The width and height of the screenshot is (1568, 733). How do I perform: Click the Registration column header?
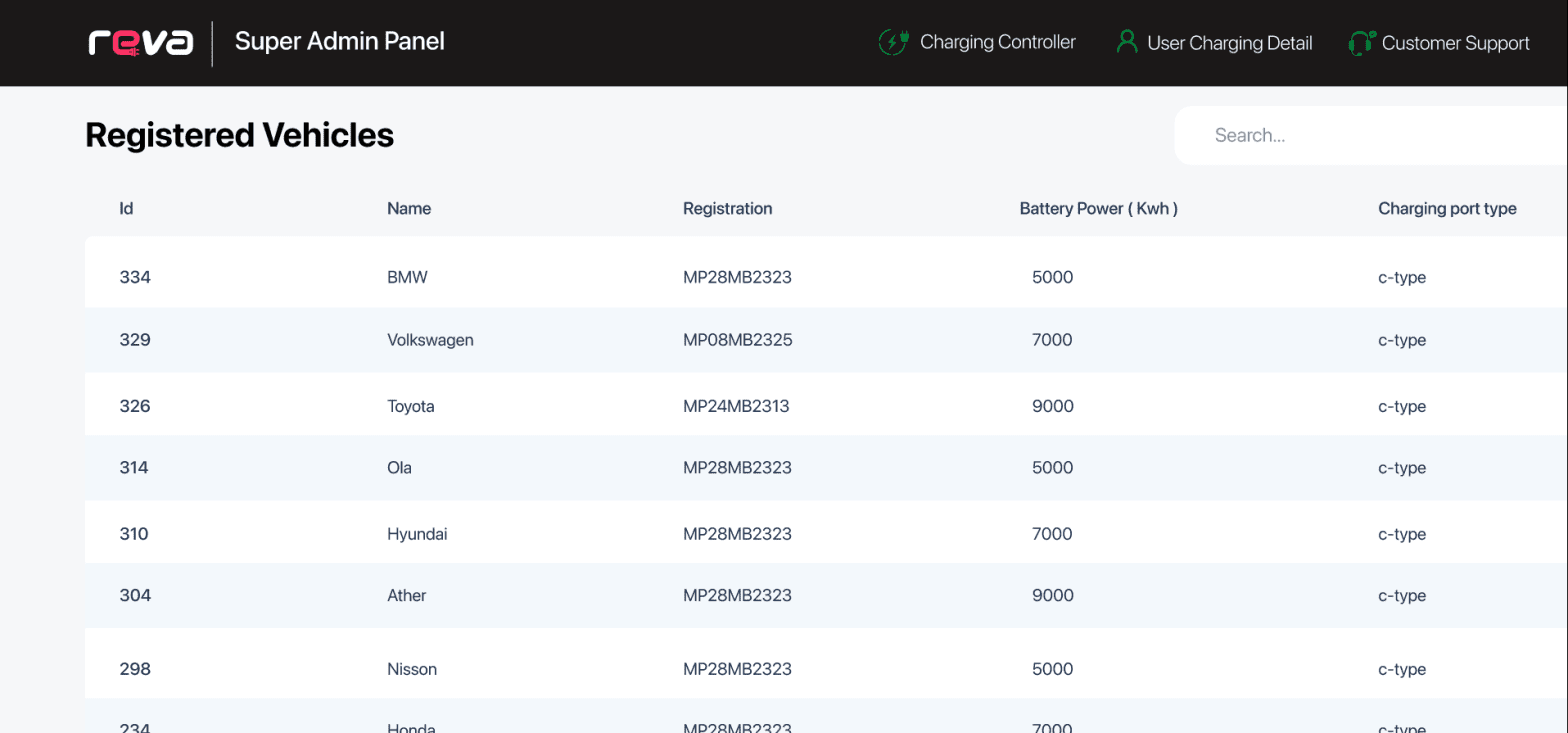pyautogui.click(x=727, y=209)
